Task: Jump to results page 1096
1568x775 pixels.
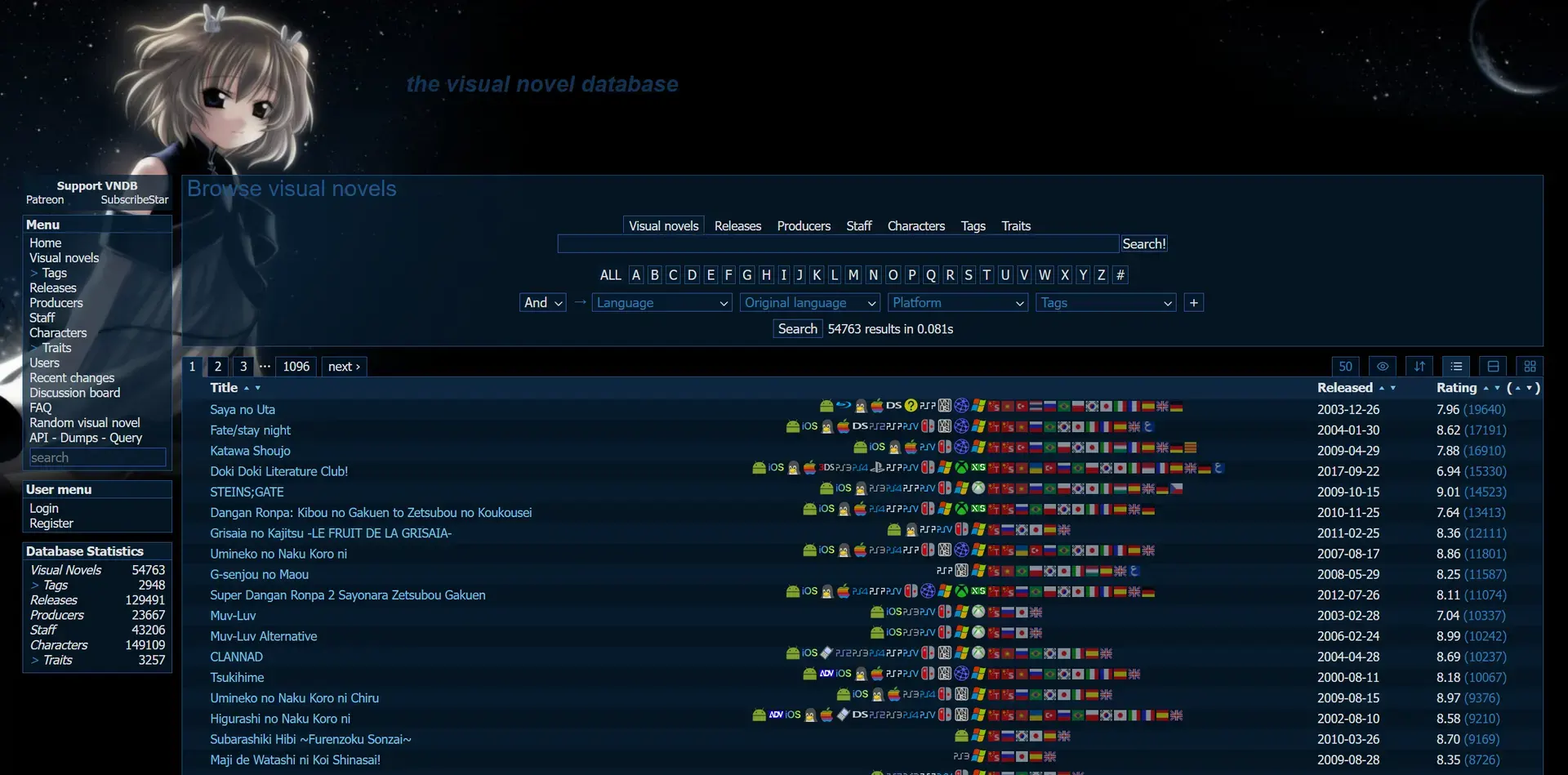Action: 296,366
